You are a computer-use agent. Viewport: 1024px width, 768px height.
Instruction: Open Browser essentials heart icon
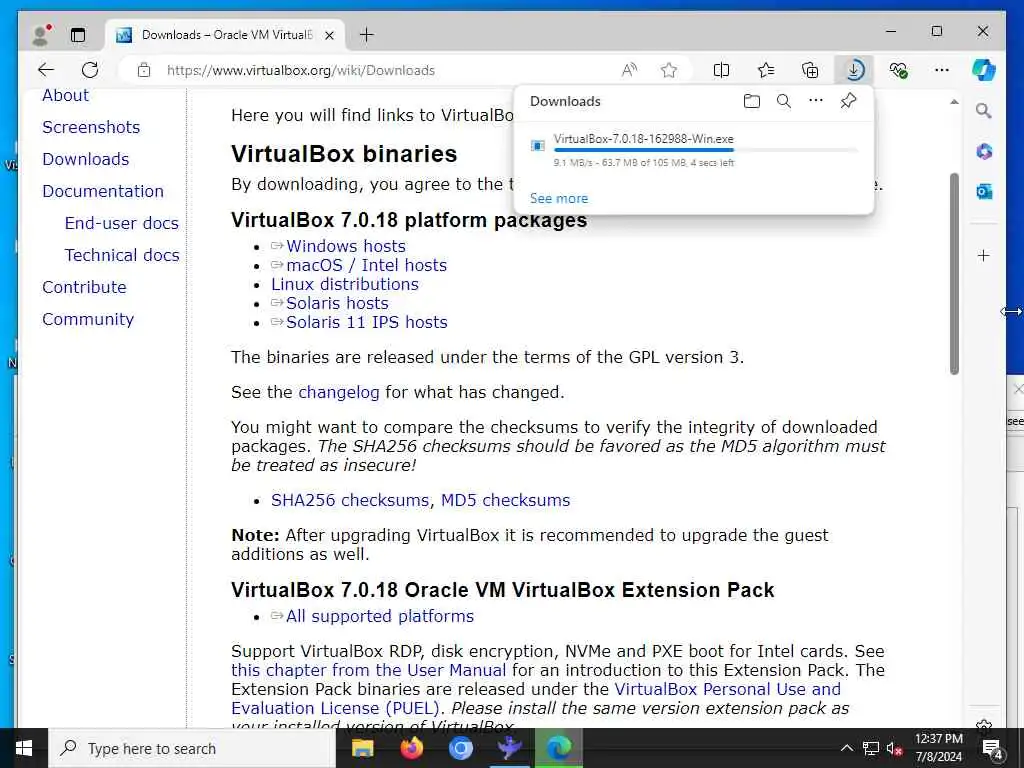[x=899, y=70]
